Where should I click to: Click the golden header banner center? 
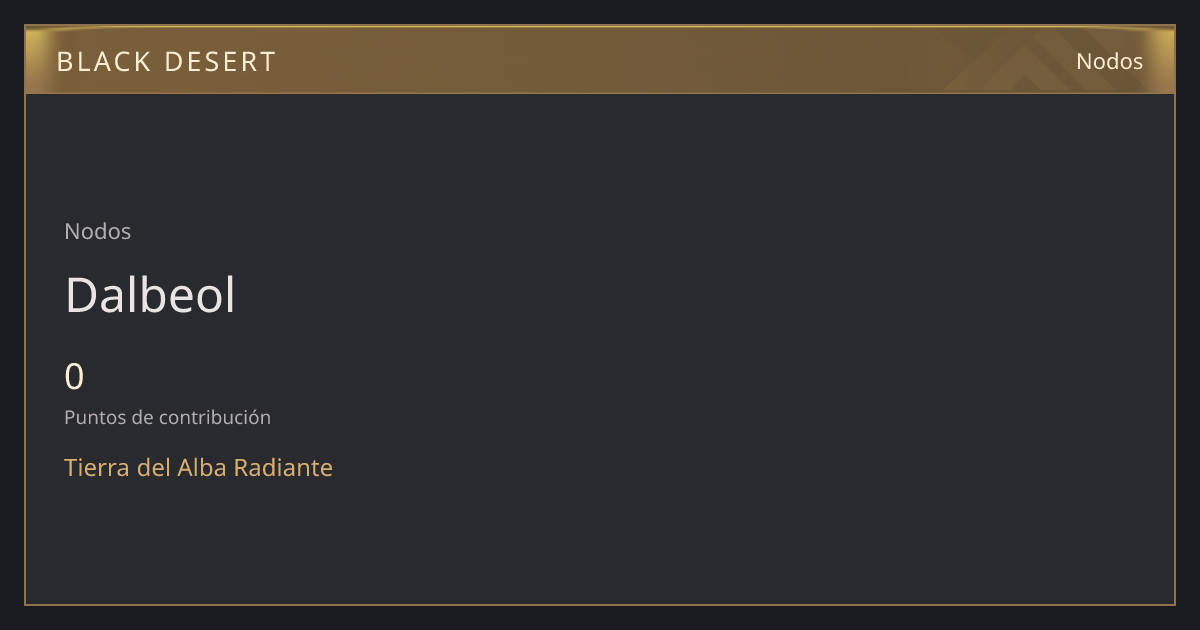pyautogui.click(x=600, y=60)
